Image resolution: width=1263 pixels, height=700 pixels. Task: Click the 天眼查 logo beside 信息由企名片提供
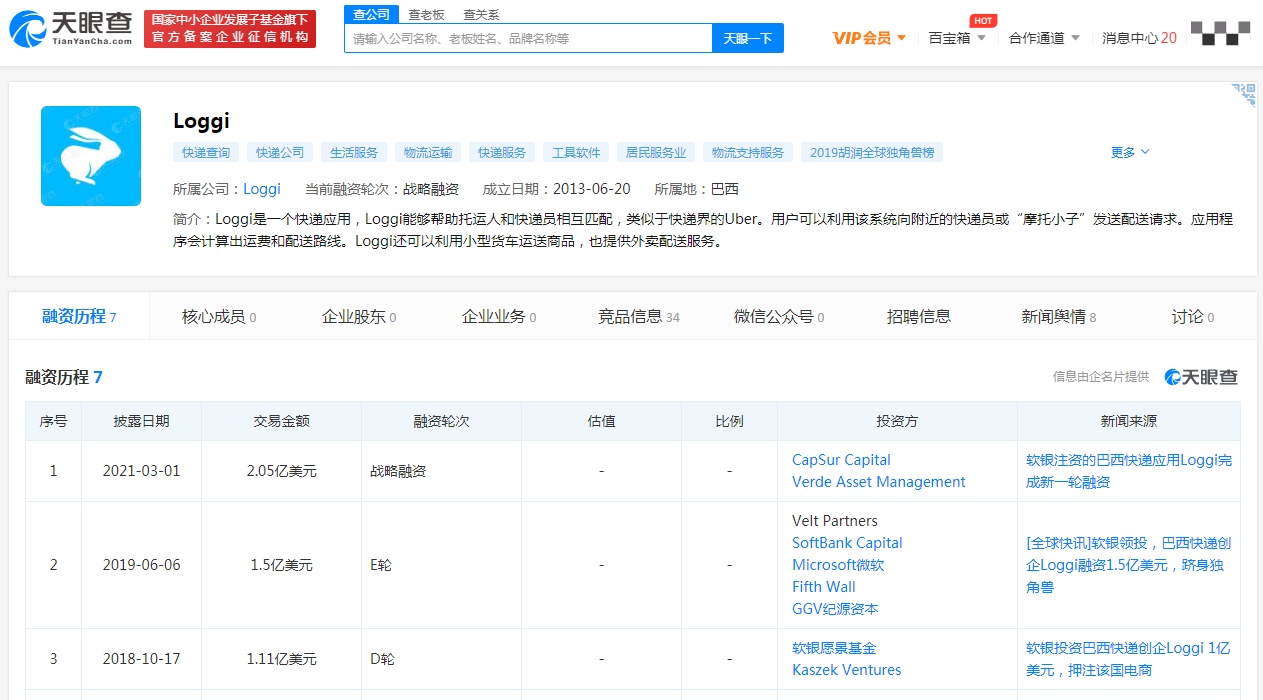[x=1201, y=377]
